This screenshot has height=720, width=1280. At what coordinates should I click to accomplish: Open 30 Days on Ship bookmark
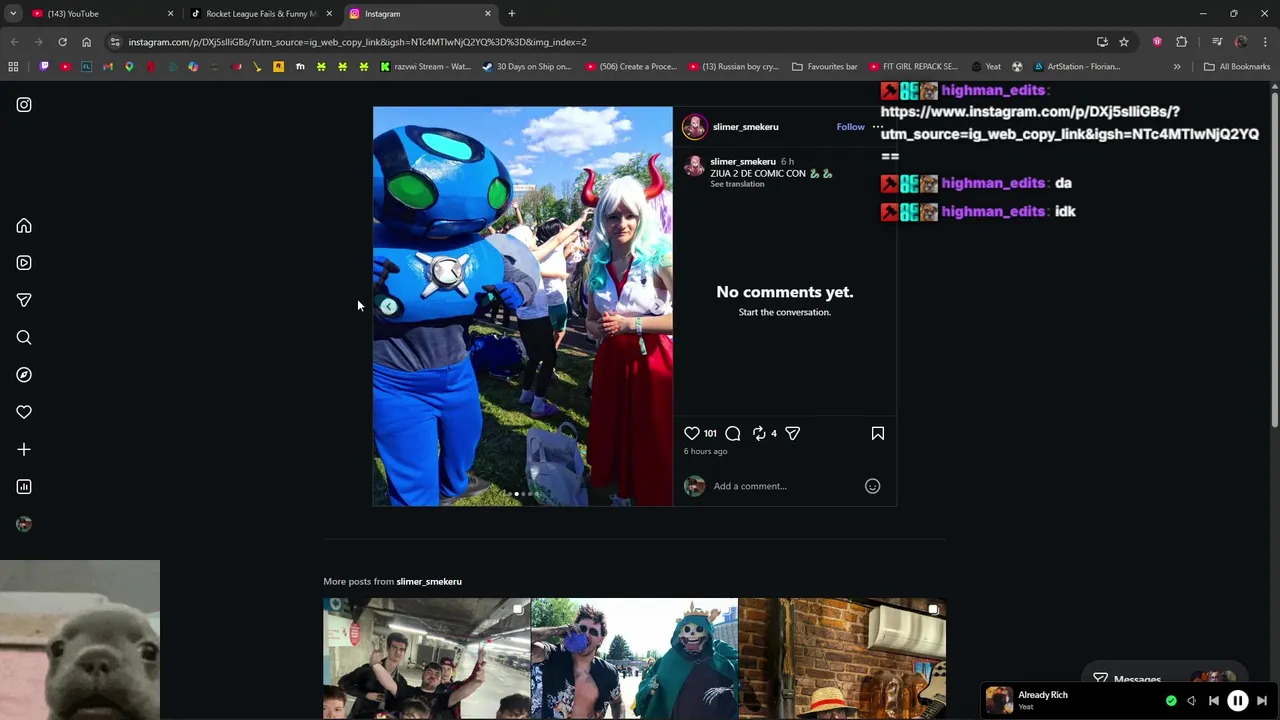click(x=528, y=67)
